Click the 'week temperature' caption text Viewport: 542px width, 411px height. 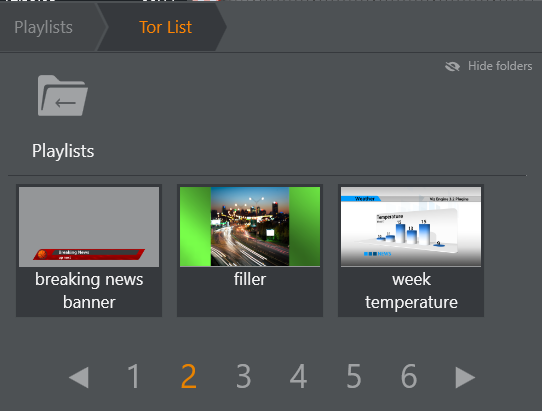tap(411, 291)
